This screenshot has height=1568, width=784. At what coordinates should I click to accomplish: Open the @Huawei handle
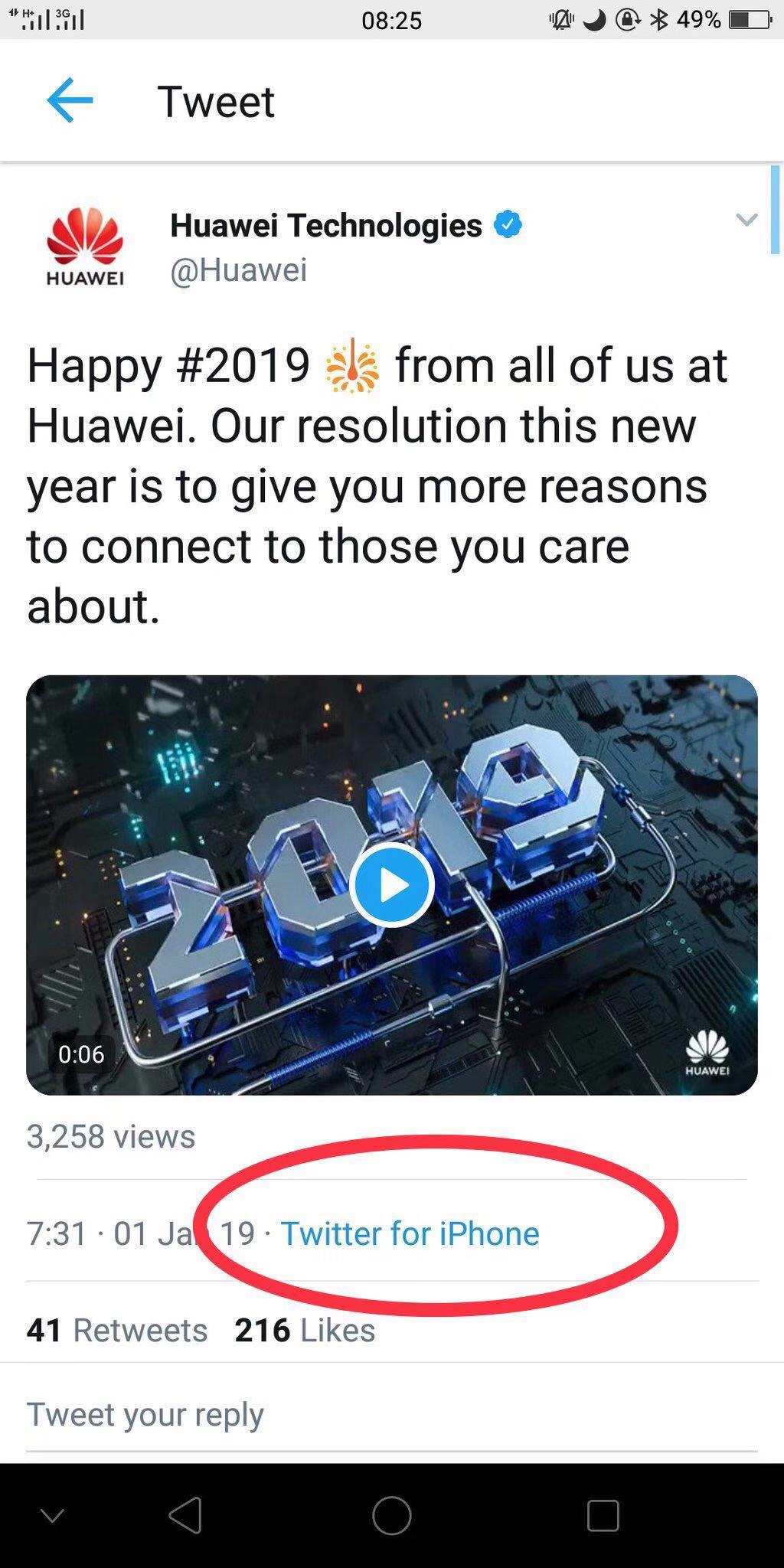point(238,270)
